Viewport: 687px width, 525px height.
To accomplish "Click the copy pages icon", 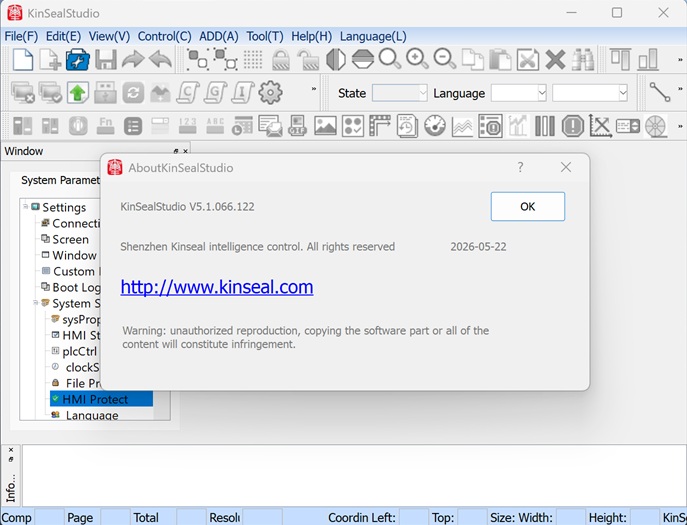I will [473, 60].
